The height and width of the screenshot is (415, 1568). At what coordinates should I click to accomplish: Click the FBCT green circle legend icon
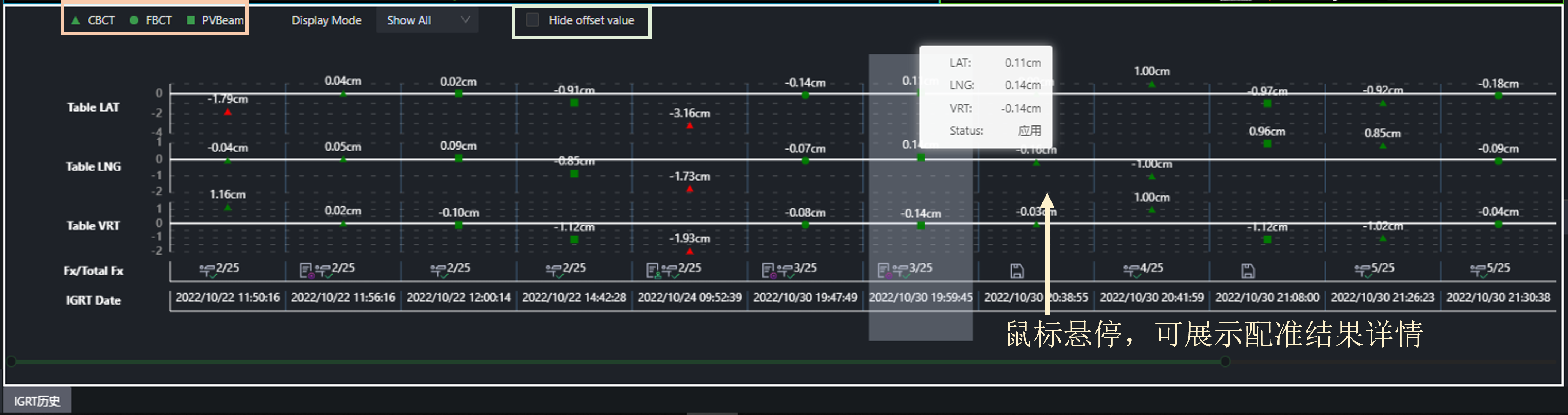click(x=134, y=21)
